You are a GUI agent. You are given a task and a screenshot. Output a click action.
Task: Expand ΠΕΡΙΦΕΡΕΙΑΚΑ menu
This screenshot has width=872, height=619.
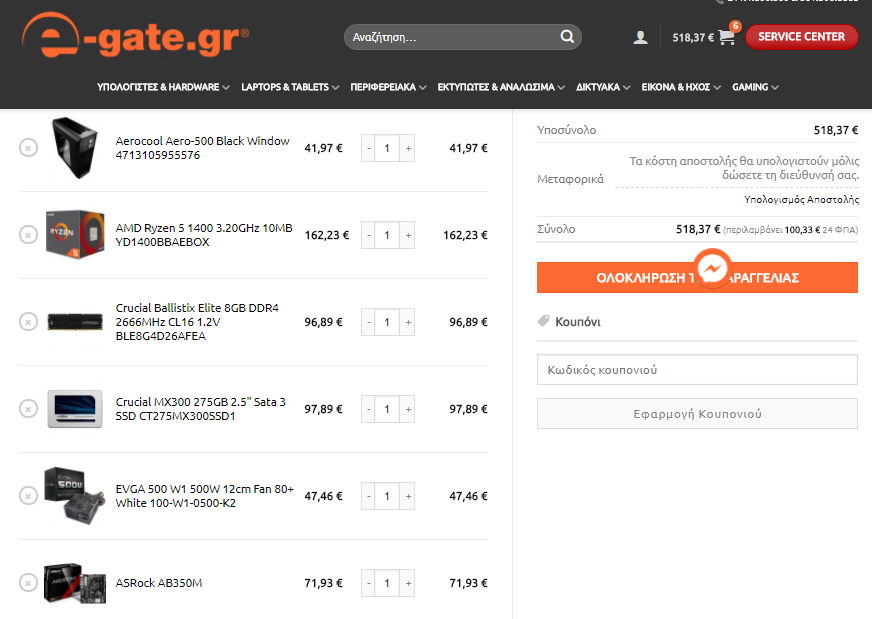point(388,87)
